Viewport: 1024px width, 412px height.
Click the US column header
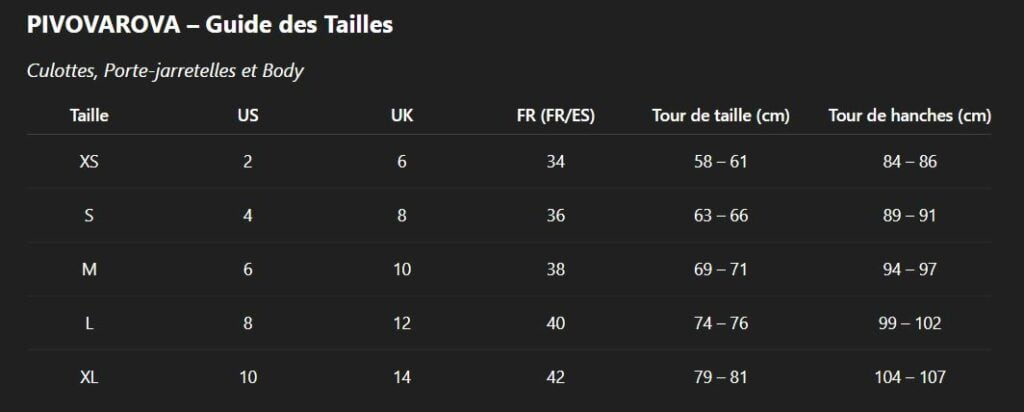click(x=248, y=115)
